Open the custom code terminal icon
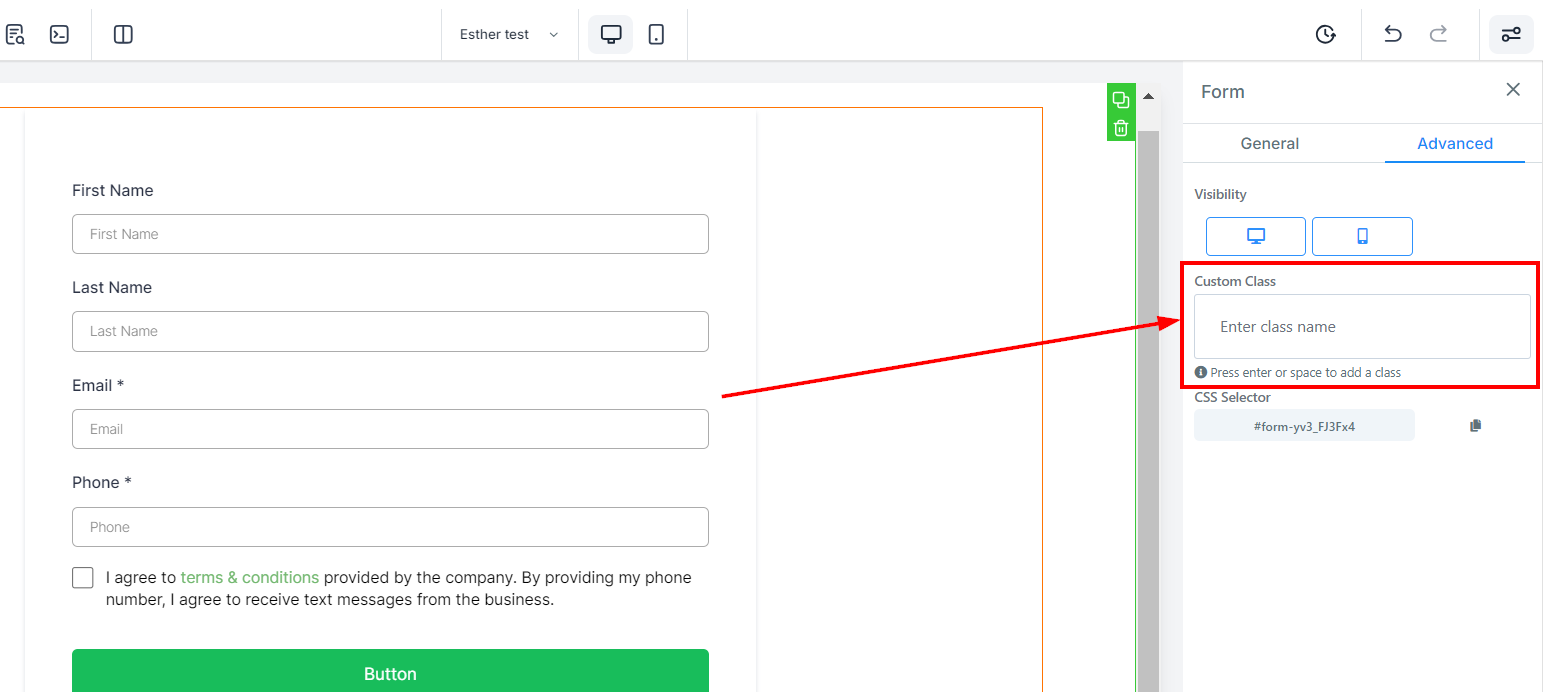This screenshot has height=692, width=1543. point(60,34)
